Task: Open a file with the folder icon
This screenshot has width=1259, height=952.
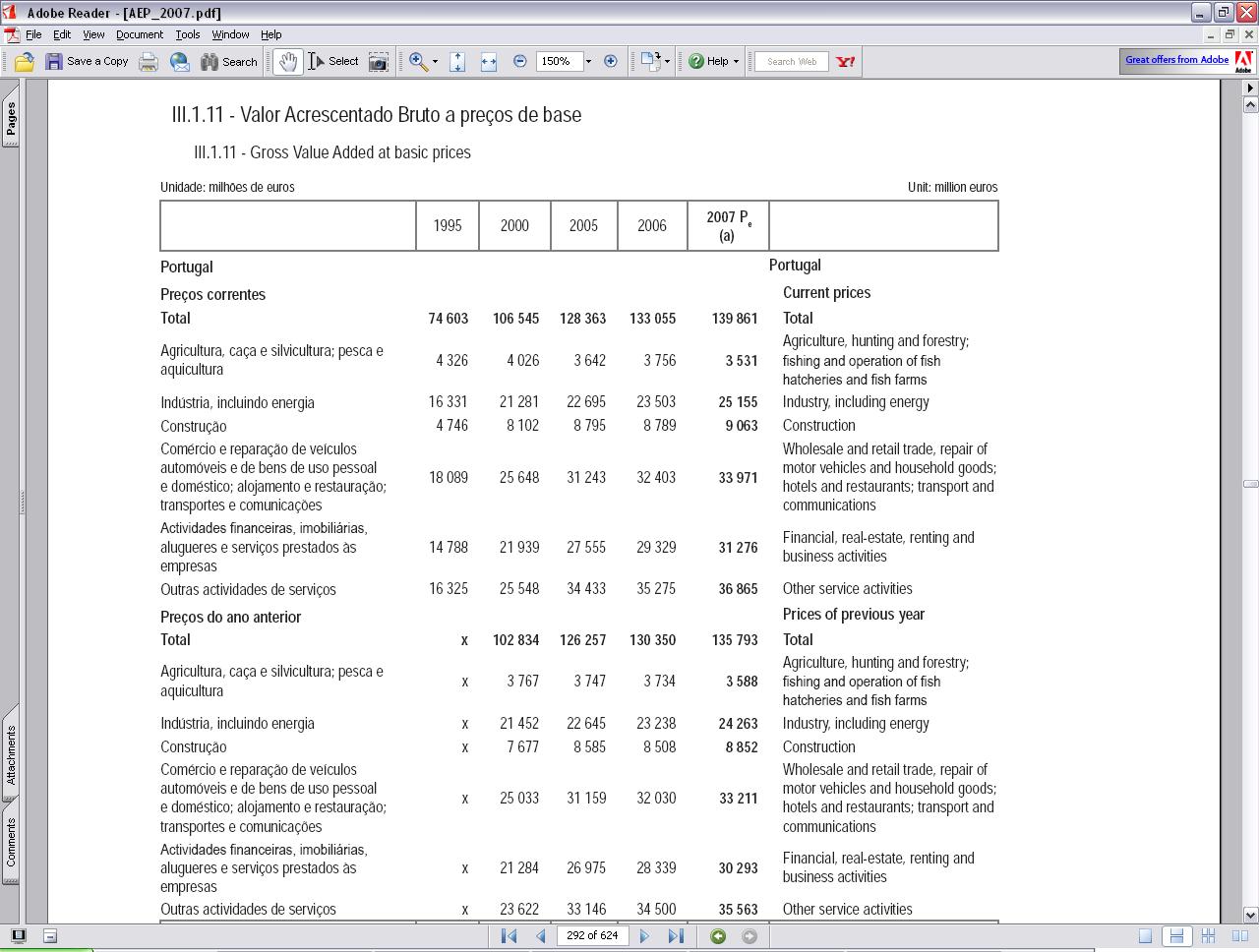Action: coord(24,62)
